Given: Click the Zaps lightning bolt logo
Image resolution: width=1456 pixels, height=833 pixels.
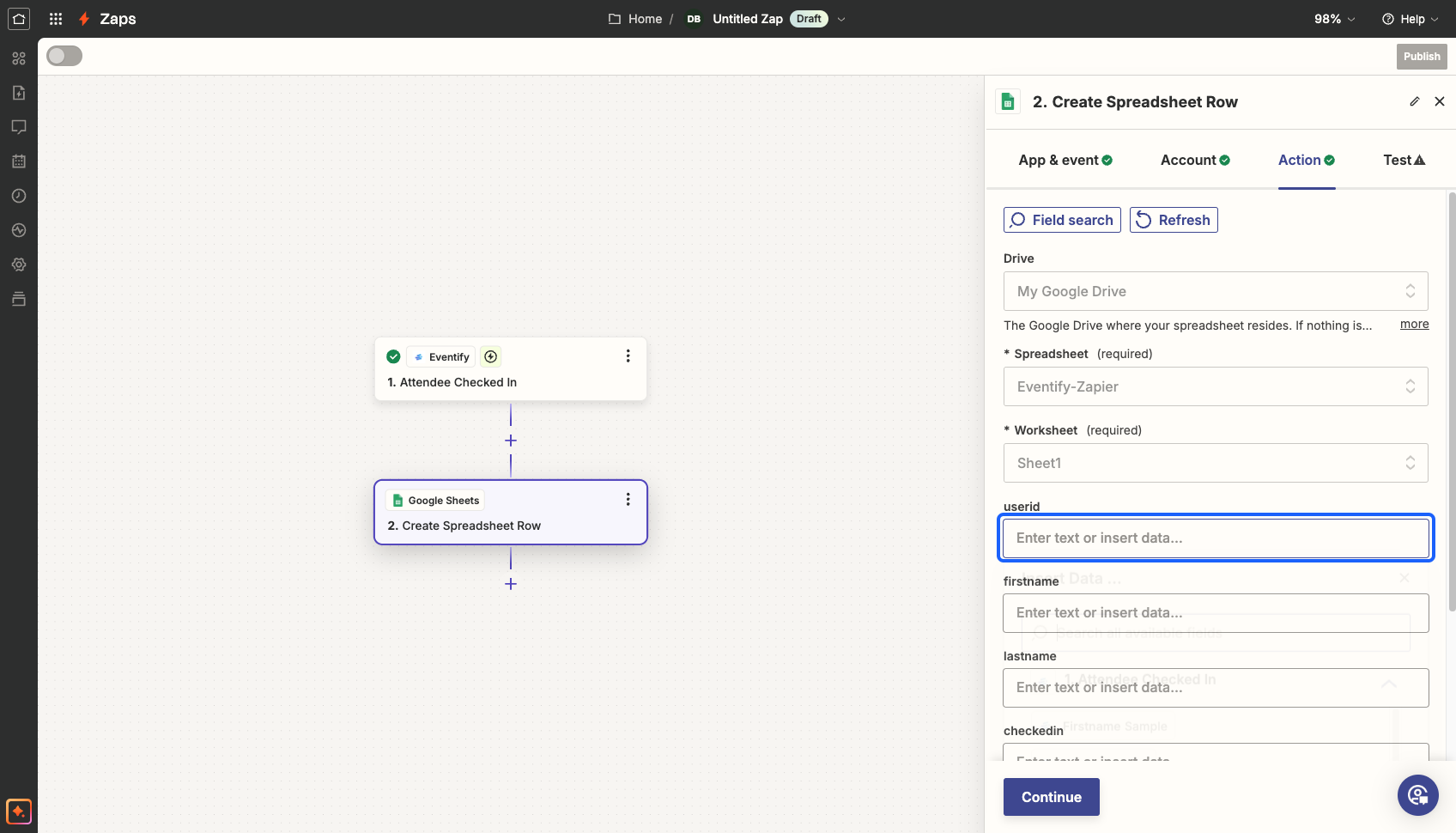Looking at the screenshot, I should 84,19.
